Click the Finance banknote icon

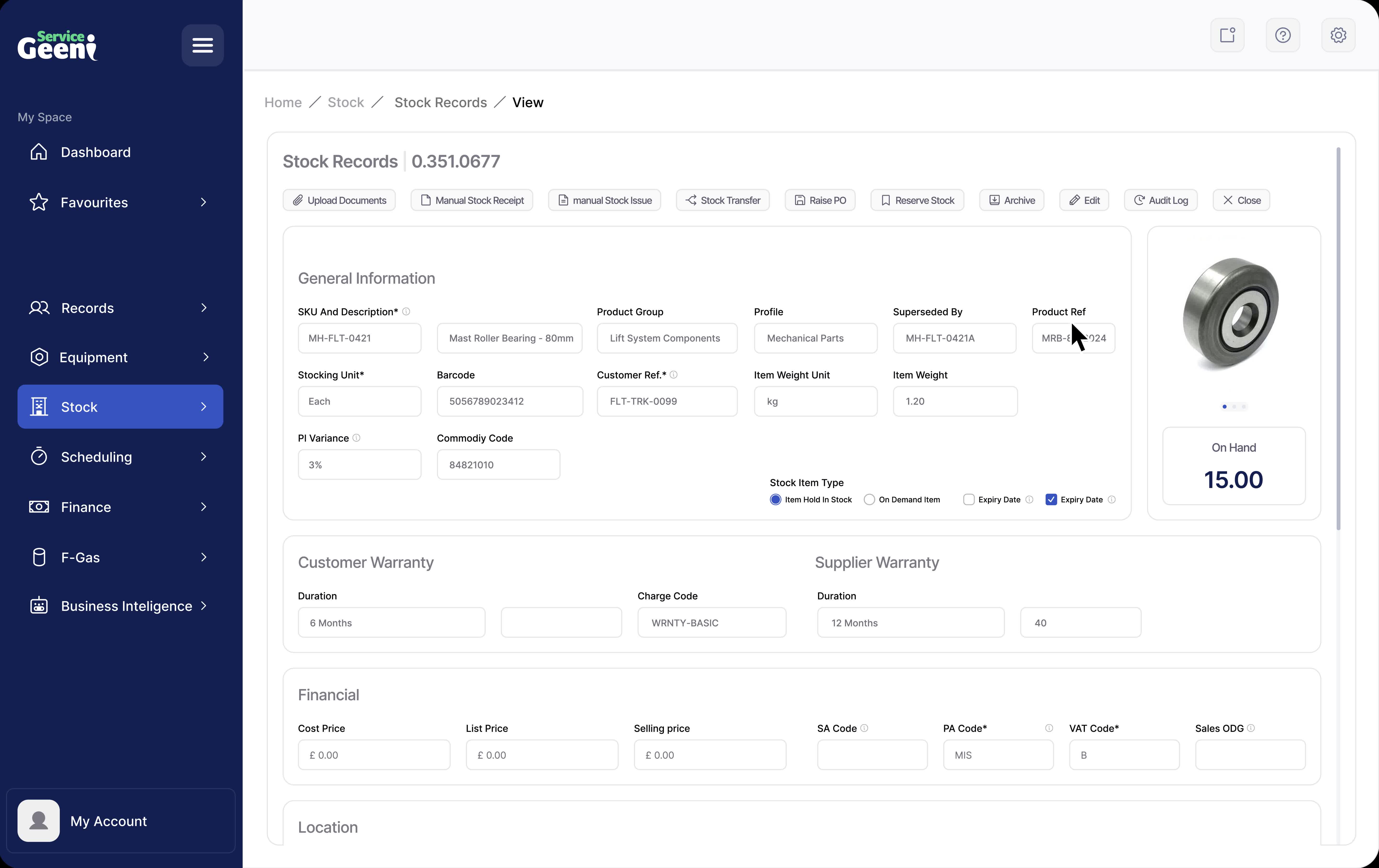coord(39,507)
